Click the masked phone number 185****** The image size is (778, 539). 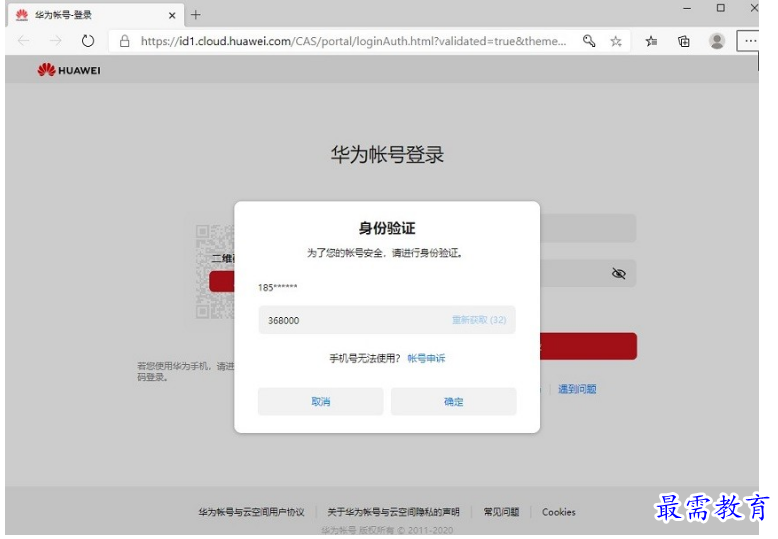click(277, 287)
